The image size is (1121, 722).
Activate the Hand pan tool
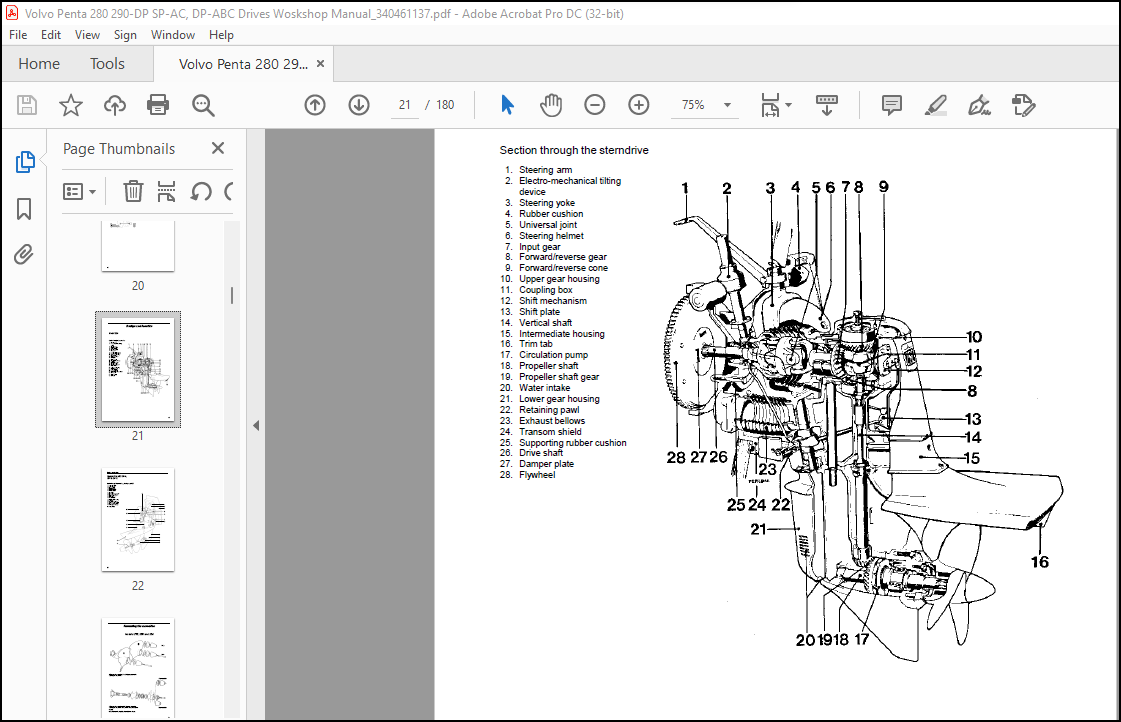coord(550,105)
